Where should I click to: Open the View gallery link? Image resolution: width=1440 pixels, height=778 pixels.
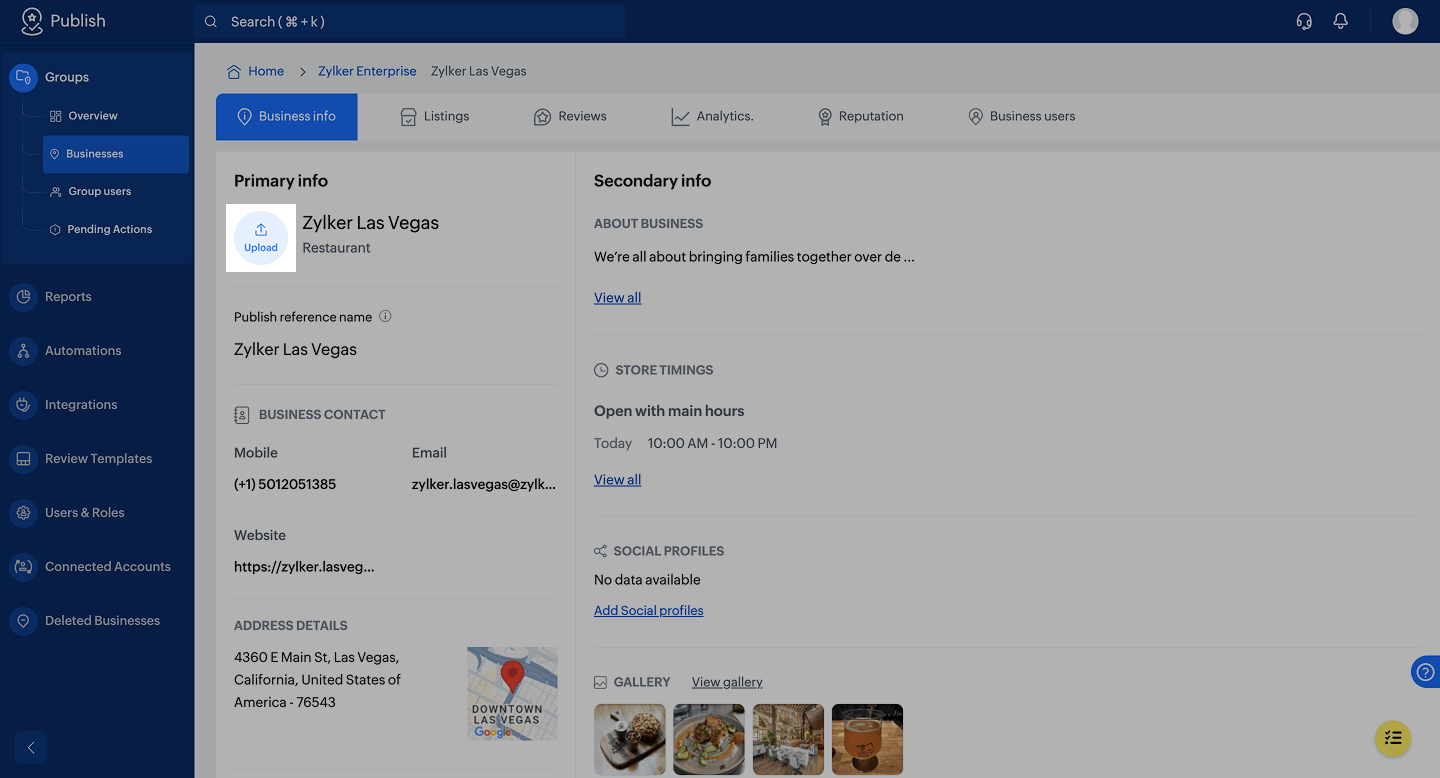(x=727, y=682)
